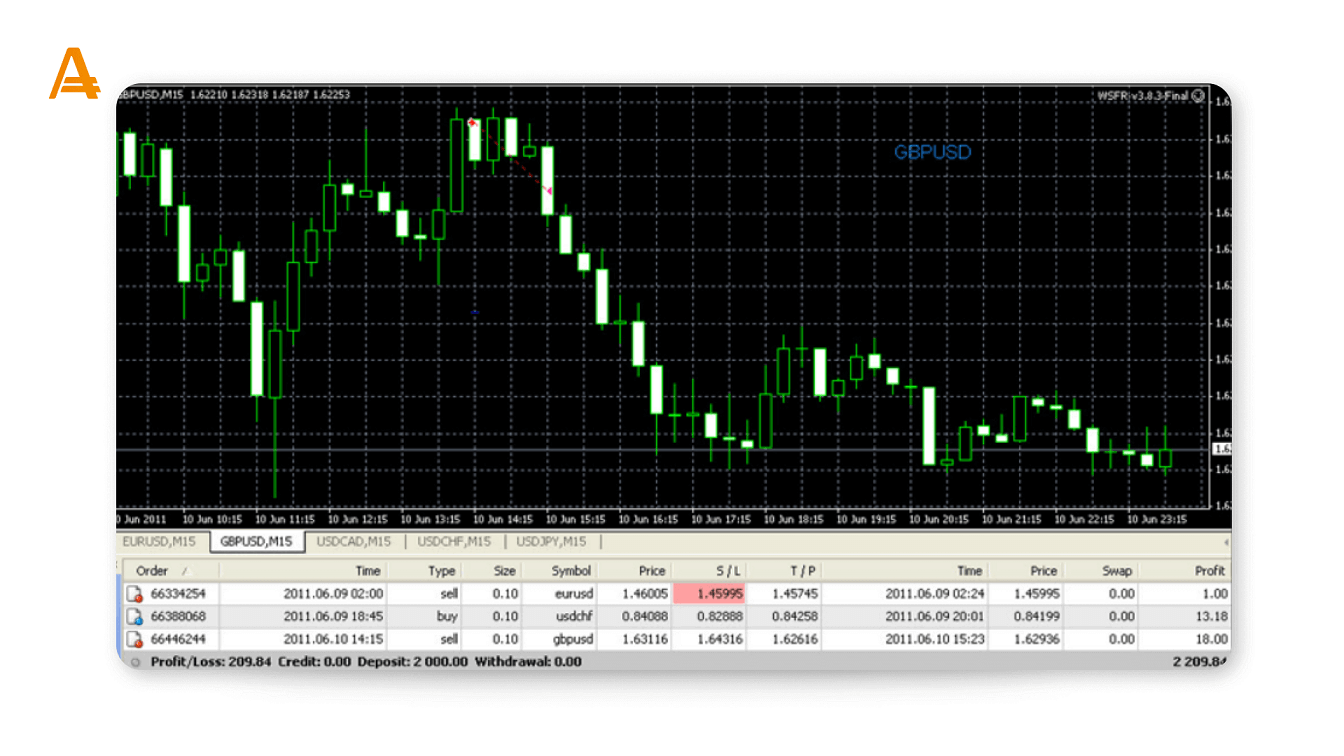Click the order 66388068 buy icon
This screenshot has height=756, width=1344.
pos(134,617)
